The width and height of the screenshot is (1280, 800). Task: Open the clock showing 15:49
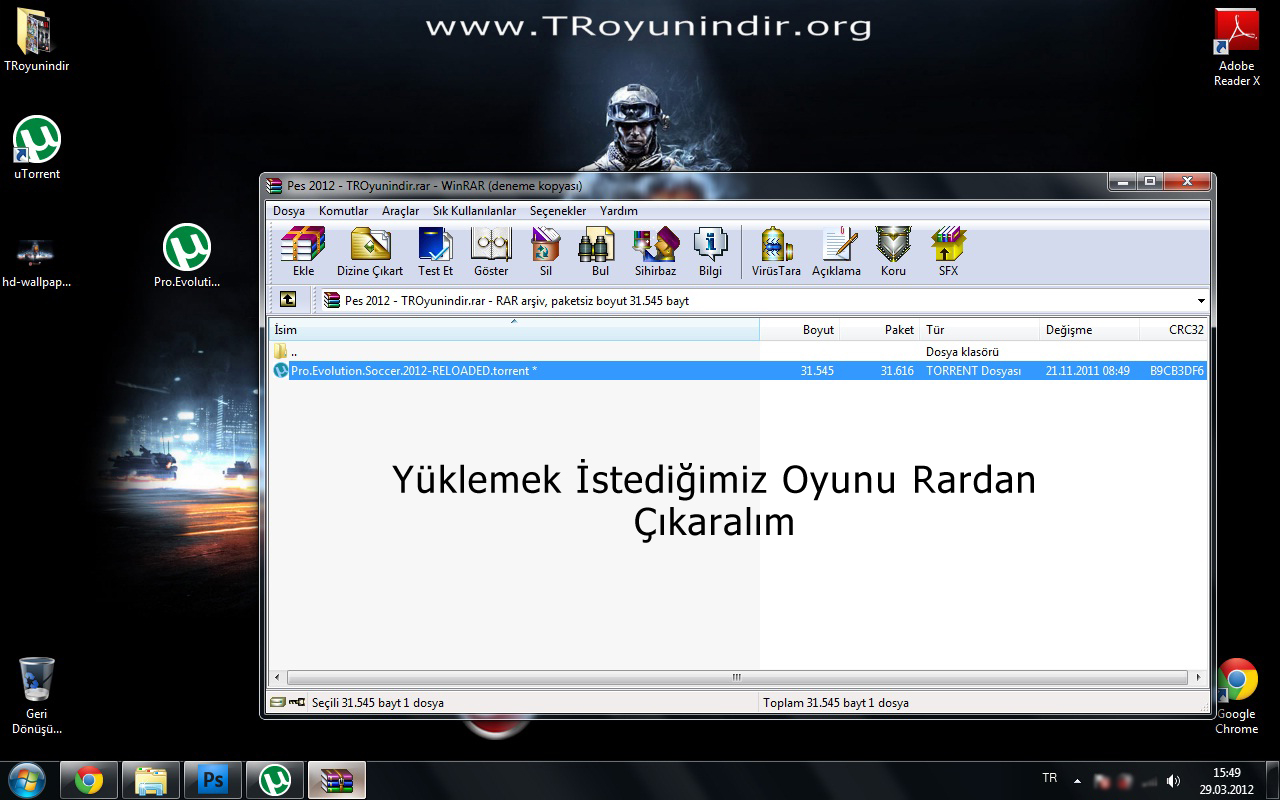1227,780
